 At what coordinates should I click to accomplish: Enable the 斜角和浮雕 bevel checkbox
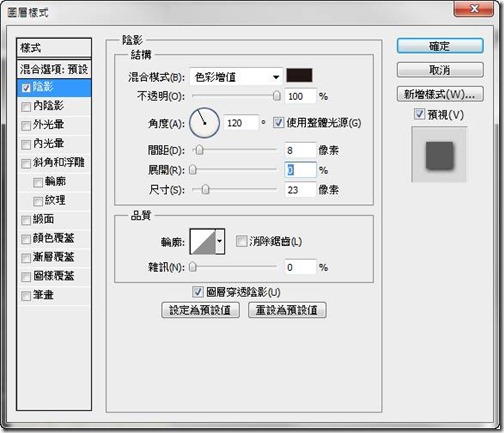[26, 164]
